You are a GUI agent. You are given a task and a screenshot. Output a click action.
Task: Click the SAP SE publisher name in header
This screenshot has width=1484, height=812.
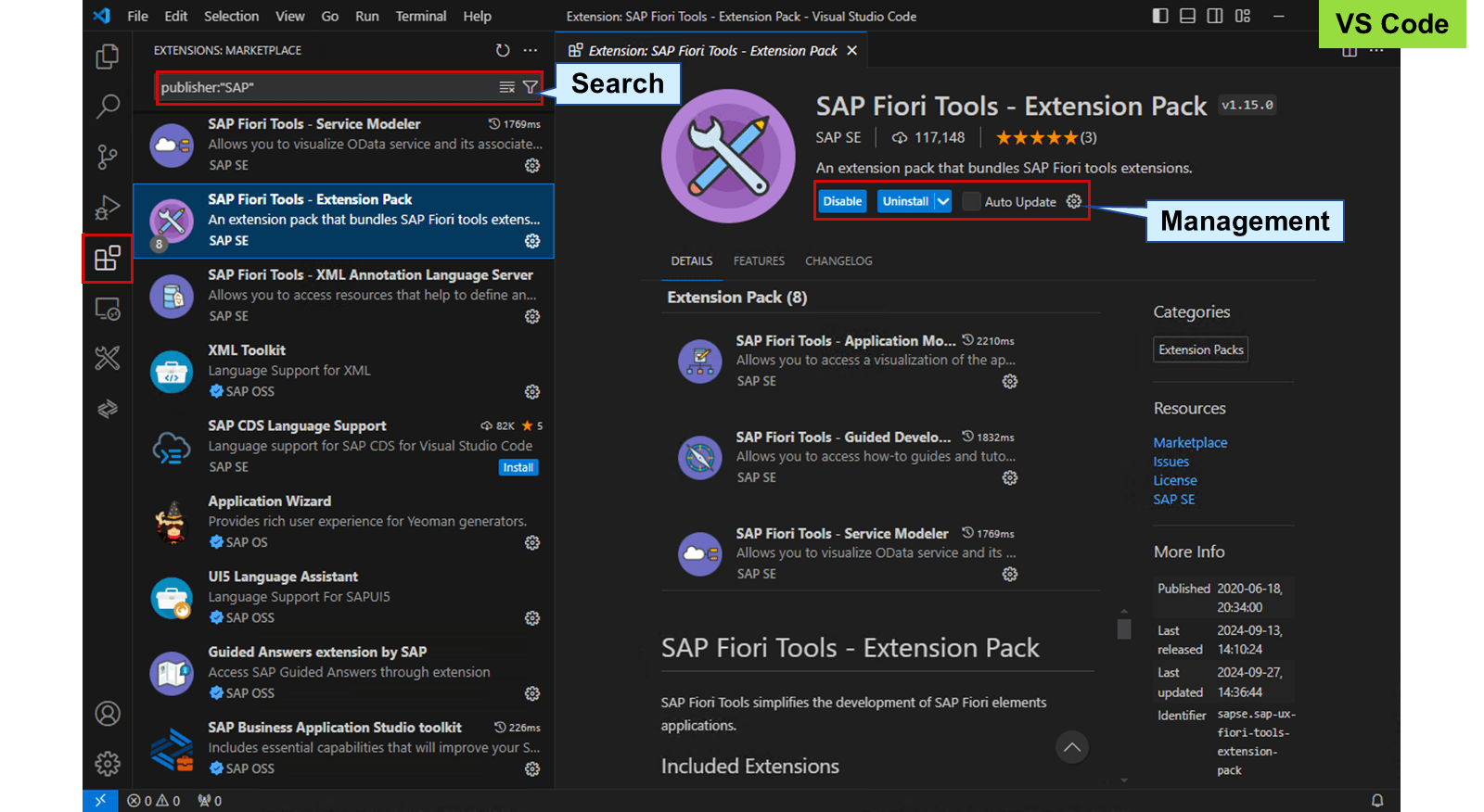click(x=838, y=137)
